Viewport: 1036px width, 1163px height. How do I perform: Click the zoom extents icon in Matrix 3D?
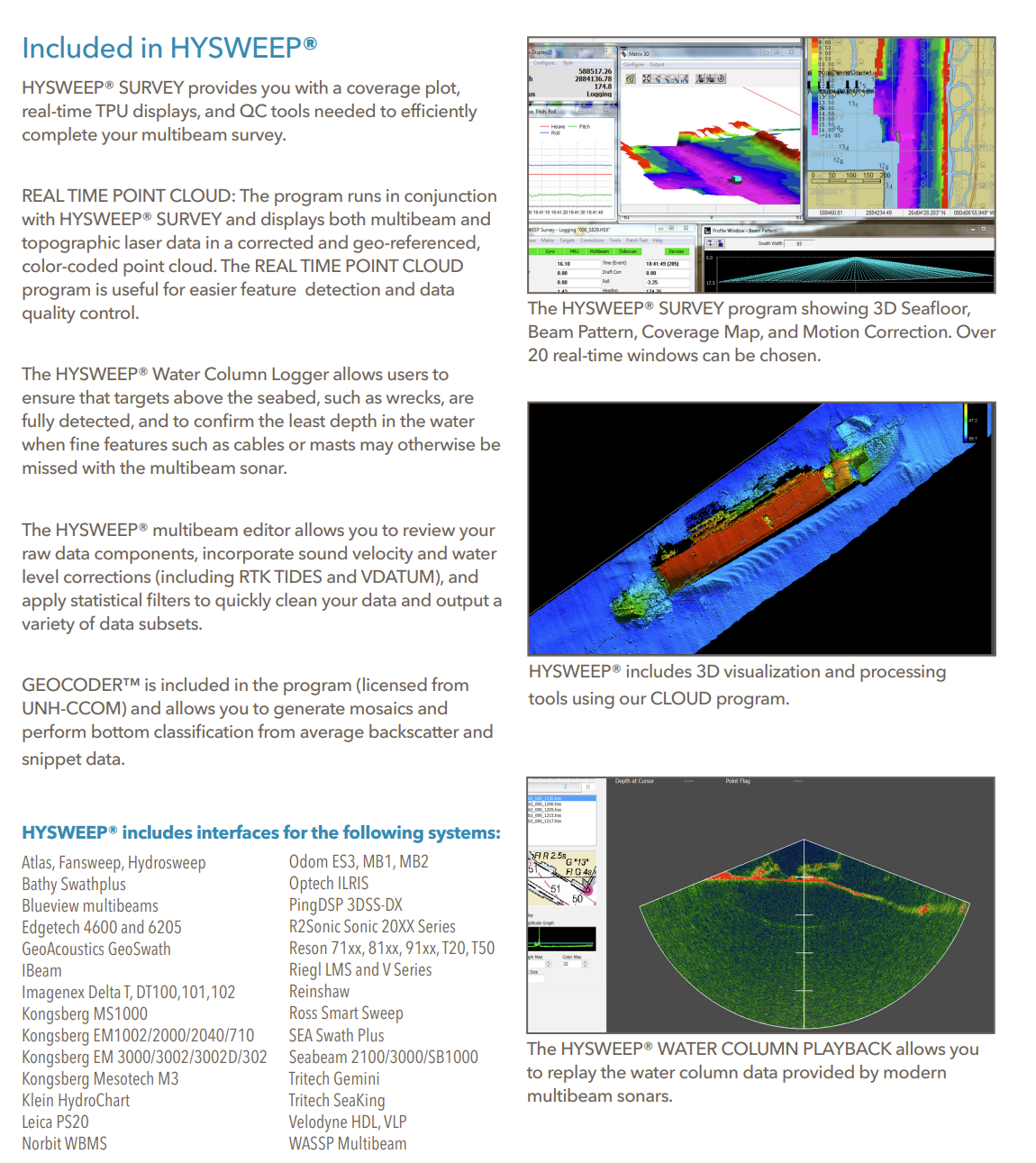pyautogui.click(x=647, y=78)
